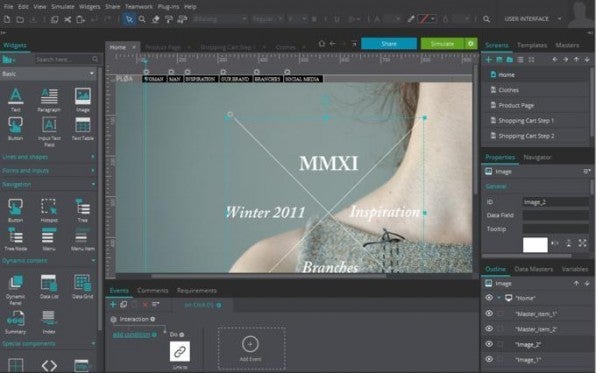This screenshot has width=596, height=373.
Task: Click the link action icon under Do
Action: coord(180,351)
